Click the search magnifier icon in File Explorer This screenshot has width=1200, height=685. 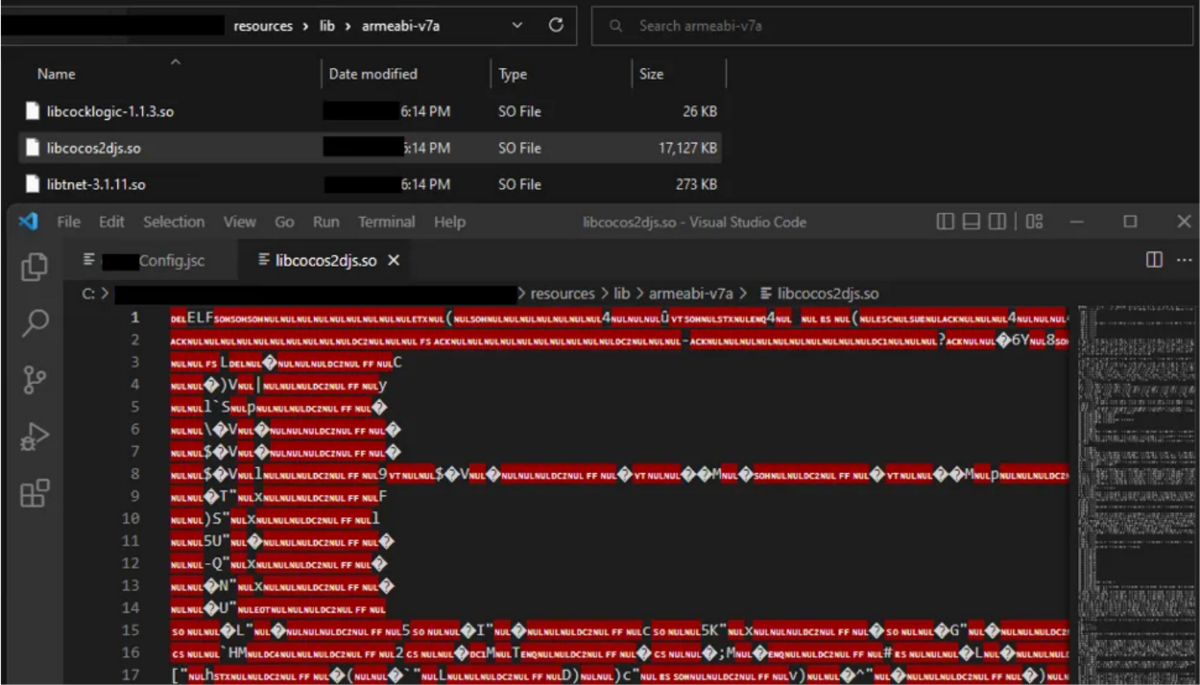(x=616, y=26)
